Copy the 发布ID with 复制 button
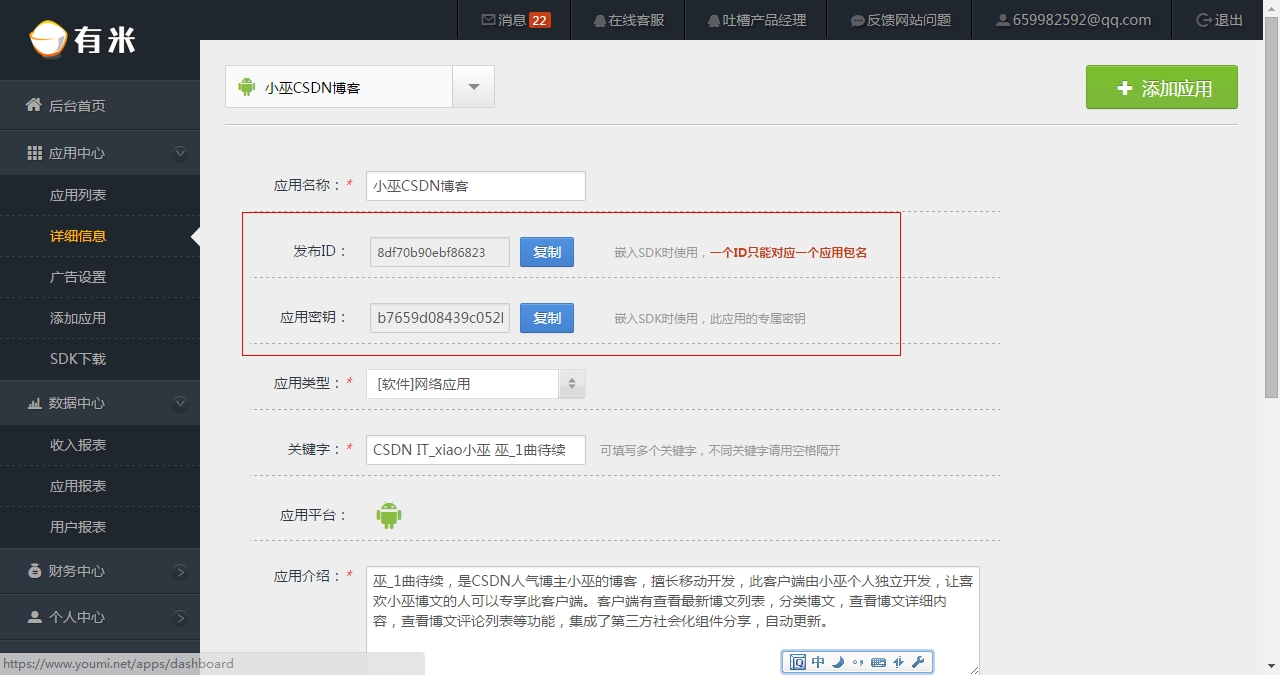 [x=547, y=252]
